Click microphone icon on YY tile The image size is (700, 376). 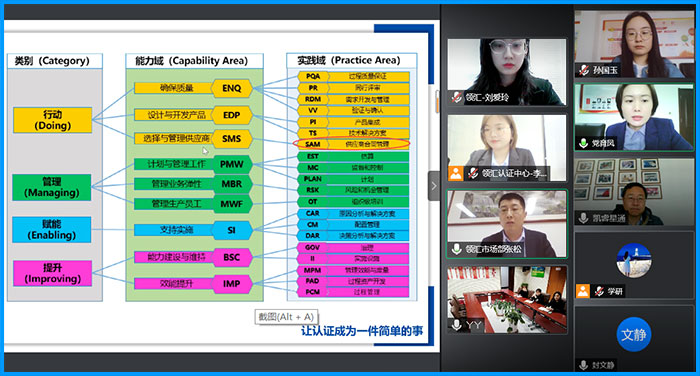(x=457, y=325)
